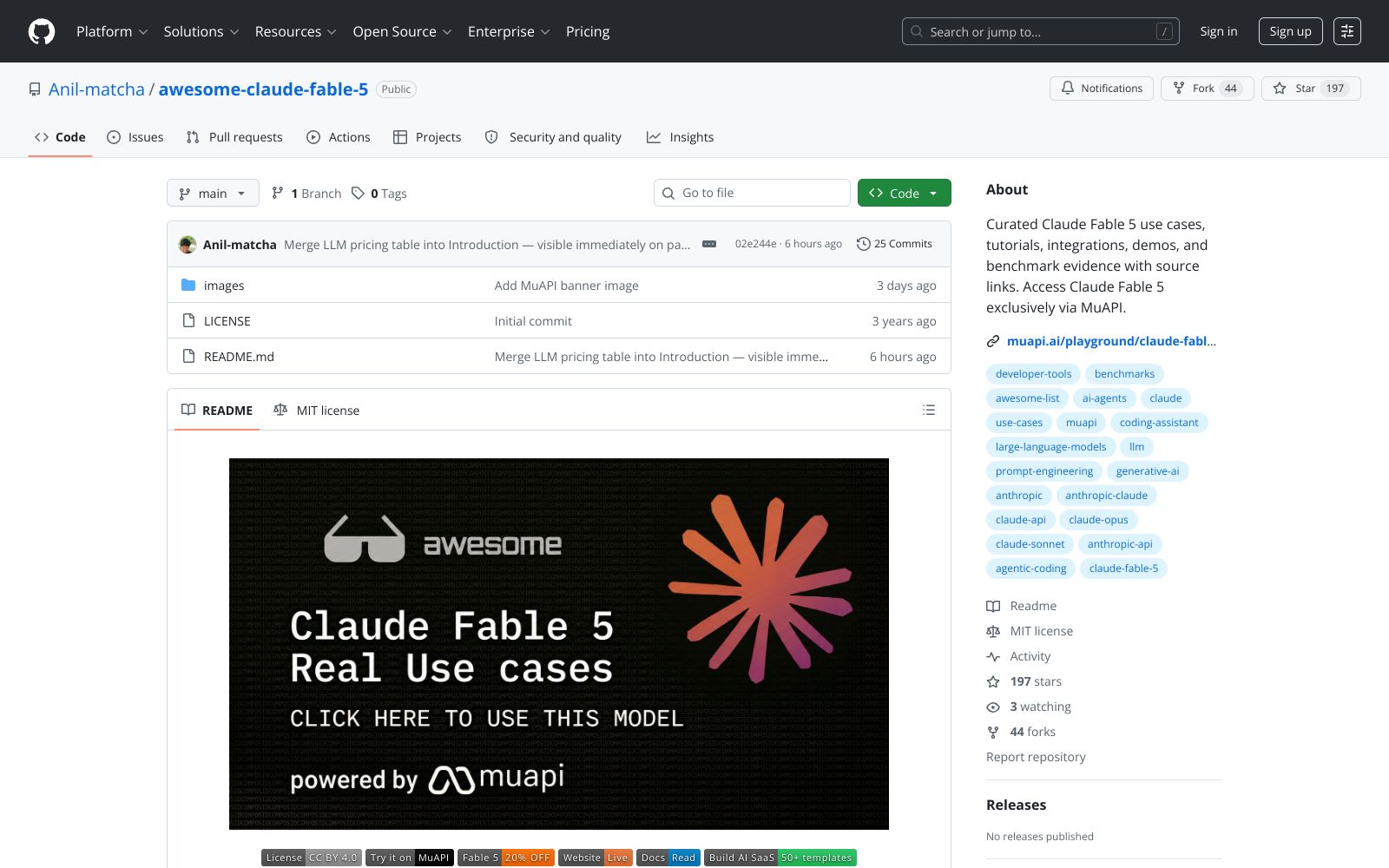The image size is (1389, 868).
Task: Expand the green Code dropdown button
Action: click(x=904, y=193)
